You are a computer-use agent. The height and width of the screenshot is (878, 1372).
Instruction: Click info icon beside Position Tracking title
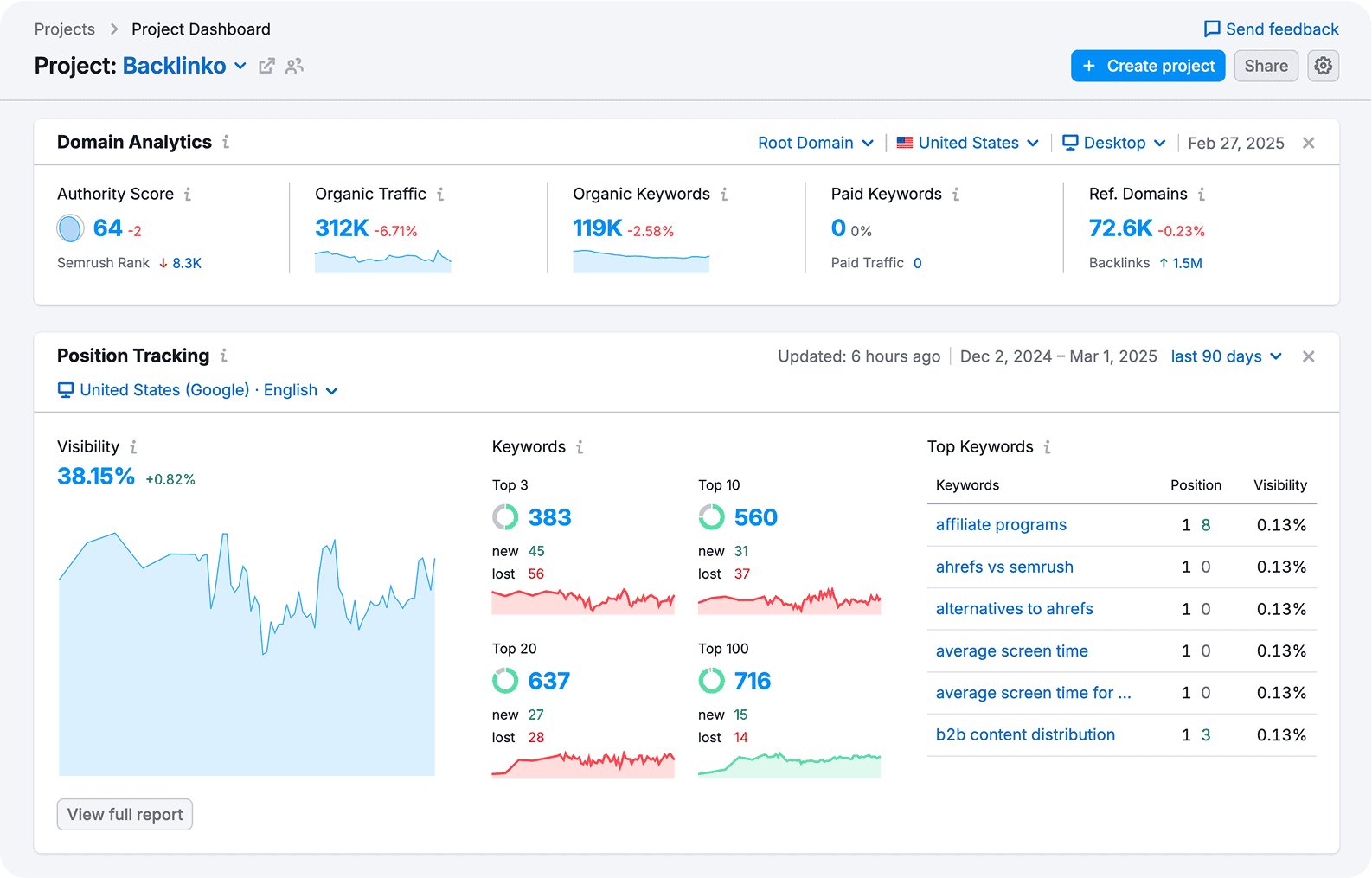tap(224, 356)
